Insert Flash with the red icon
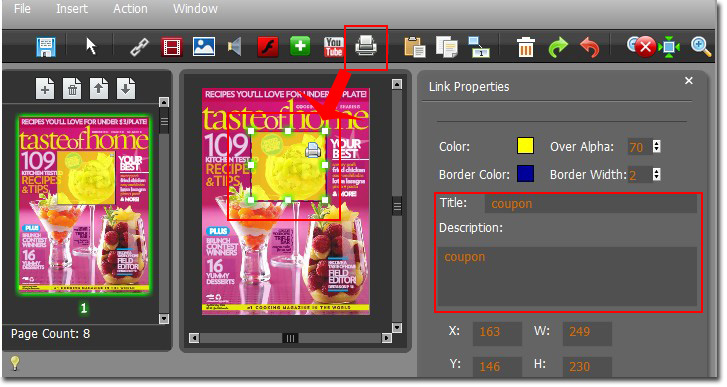The image size is (727, 387). coord(268,47)
